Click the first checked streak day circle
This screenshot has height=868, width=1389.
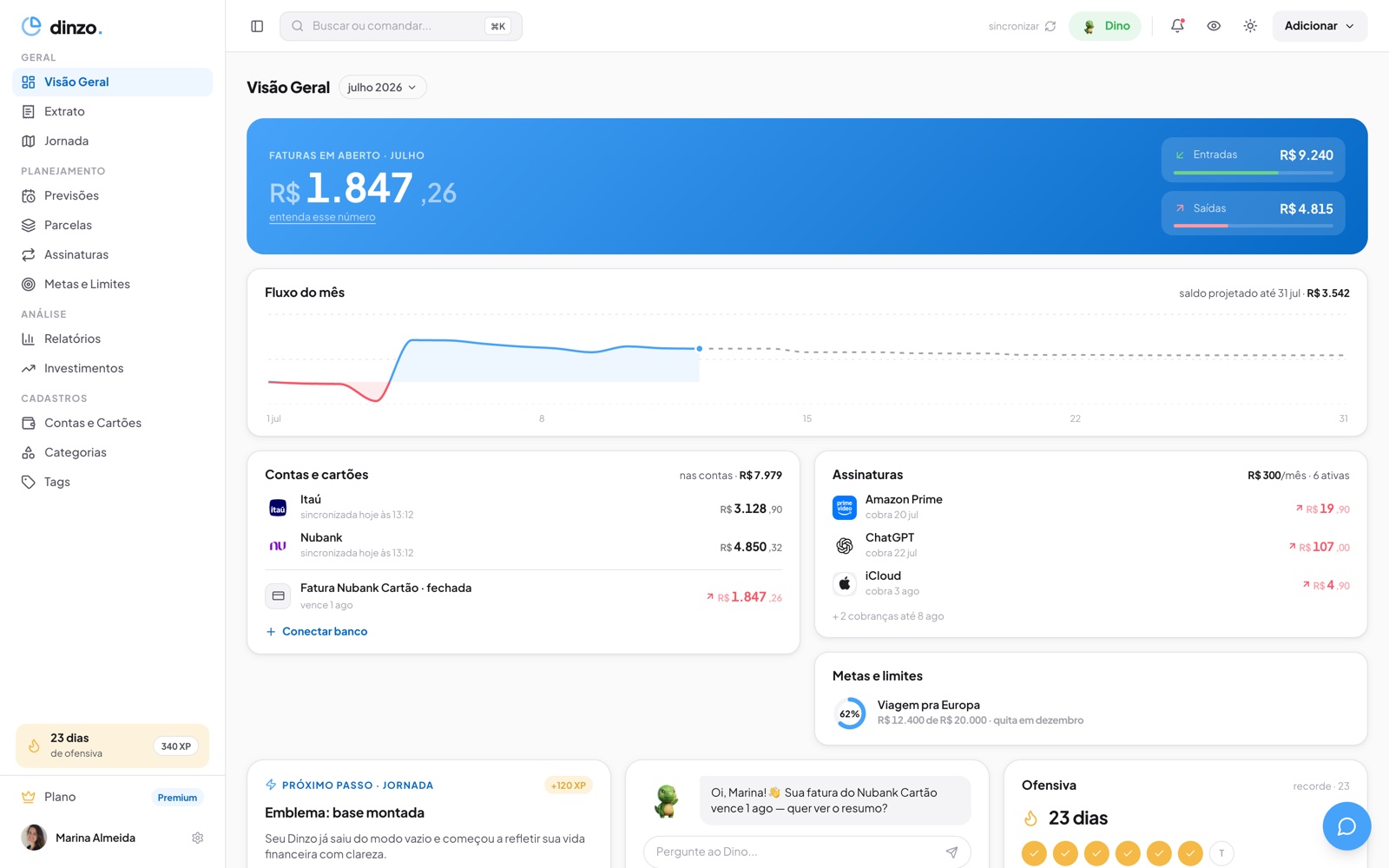(x=1034, y=853)
